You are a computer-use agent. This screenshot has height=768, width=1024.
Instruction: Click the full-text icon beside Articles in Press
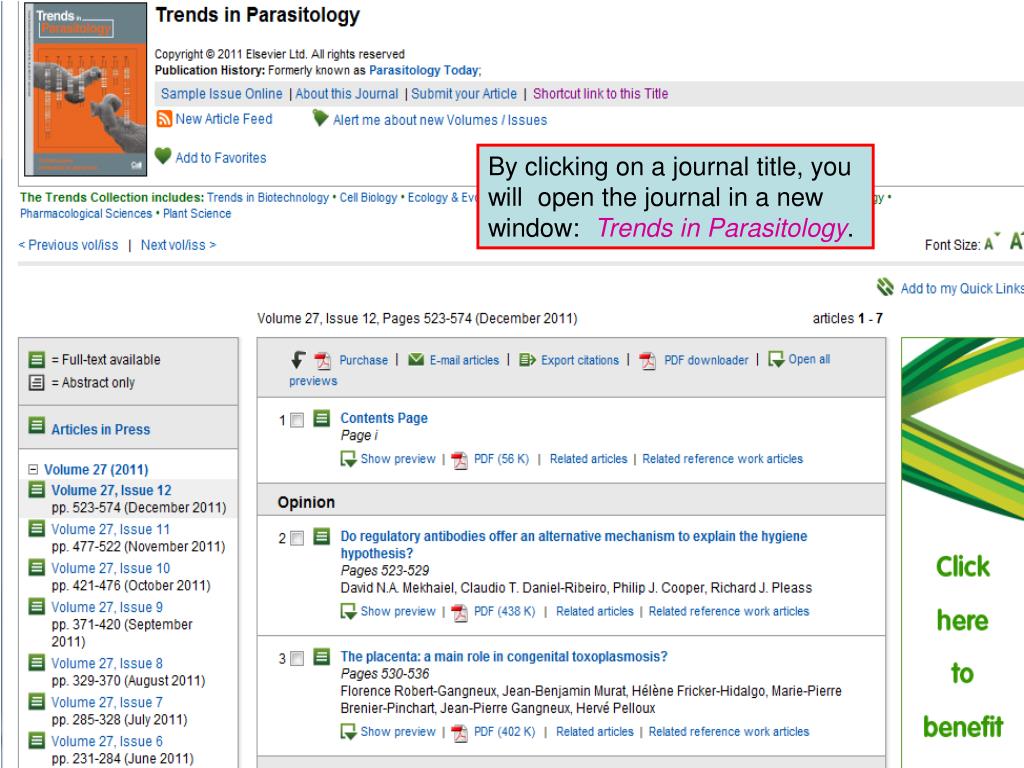pos(37,425)
